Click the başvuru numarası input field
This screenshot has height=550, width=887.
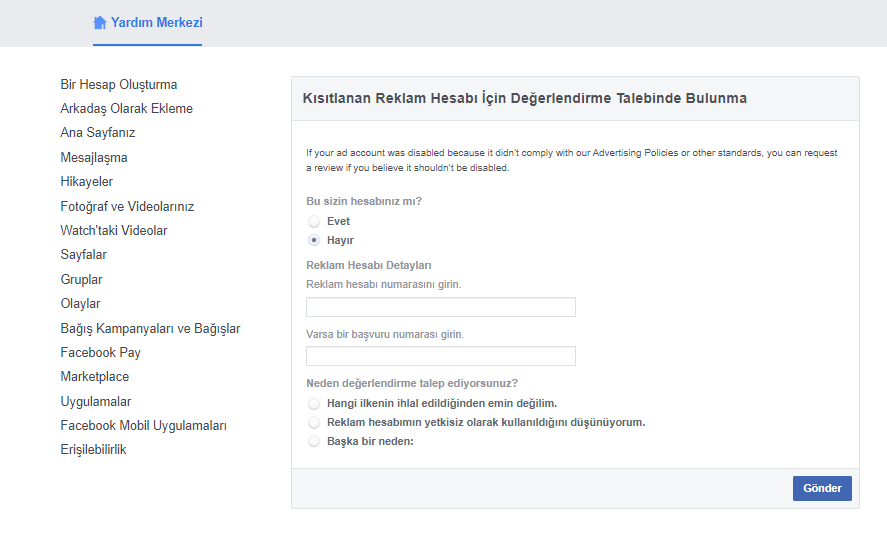coord(440,356)
